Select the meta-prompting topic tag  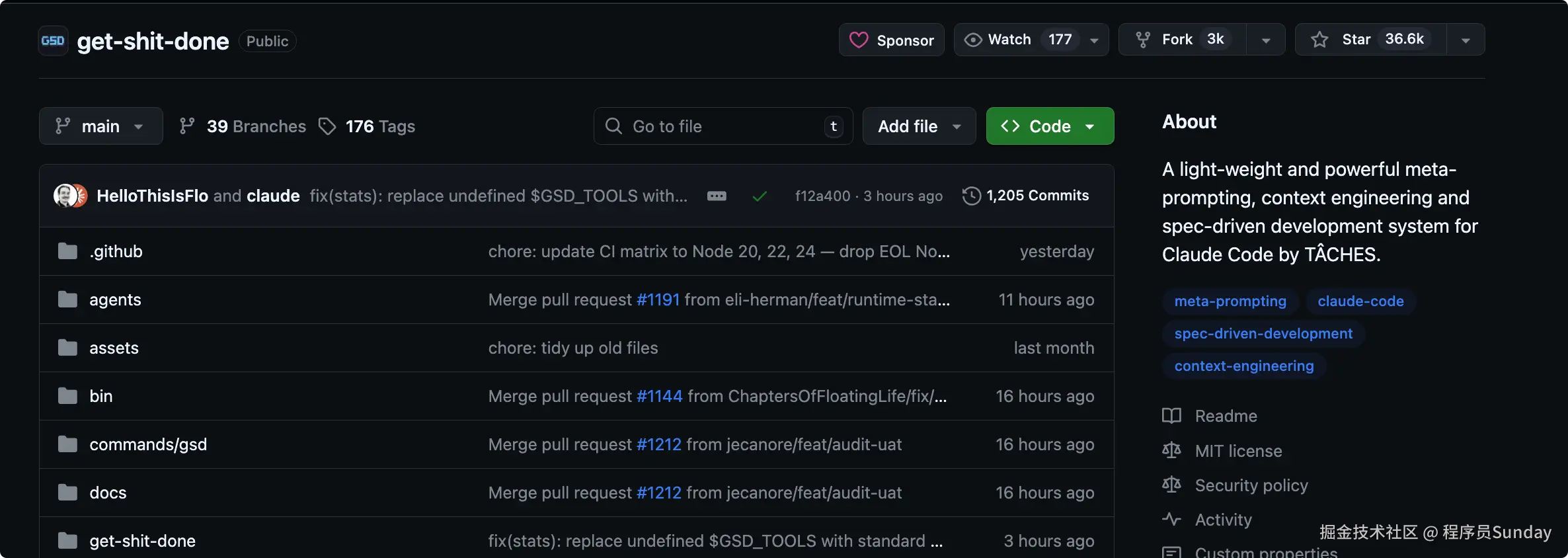(x=1230, y=301)
